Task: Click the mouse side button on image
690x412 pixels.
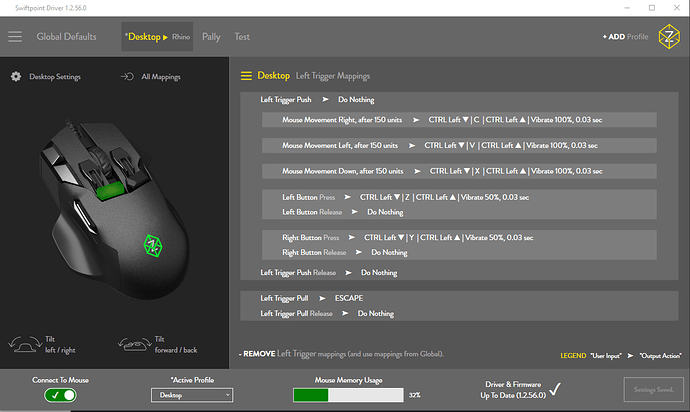Action: [x=83, y=217]
